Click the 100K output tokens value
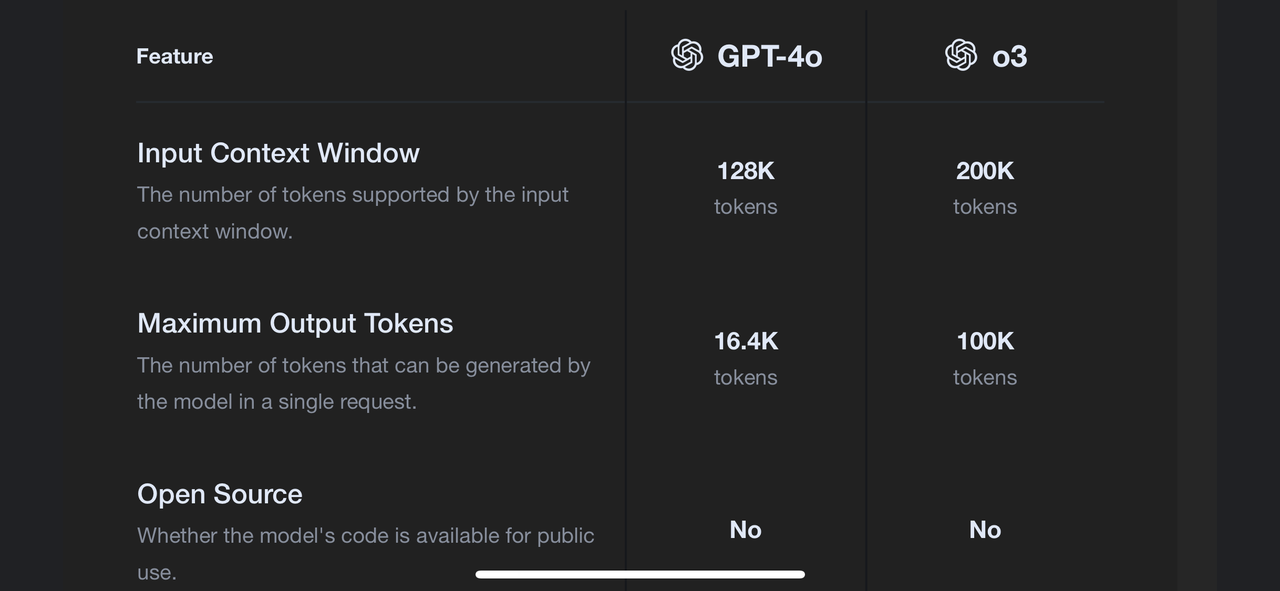The width and height of the screenshot is (1280, 591). 985,341
